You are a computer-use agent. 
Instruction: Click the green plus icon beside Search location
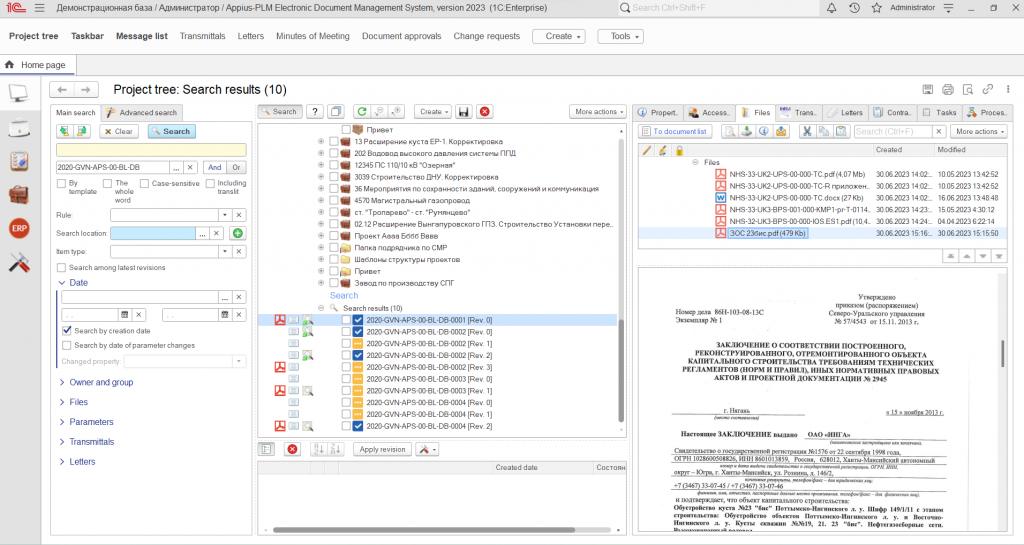tap(237, 233)
